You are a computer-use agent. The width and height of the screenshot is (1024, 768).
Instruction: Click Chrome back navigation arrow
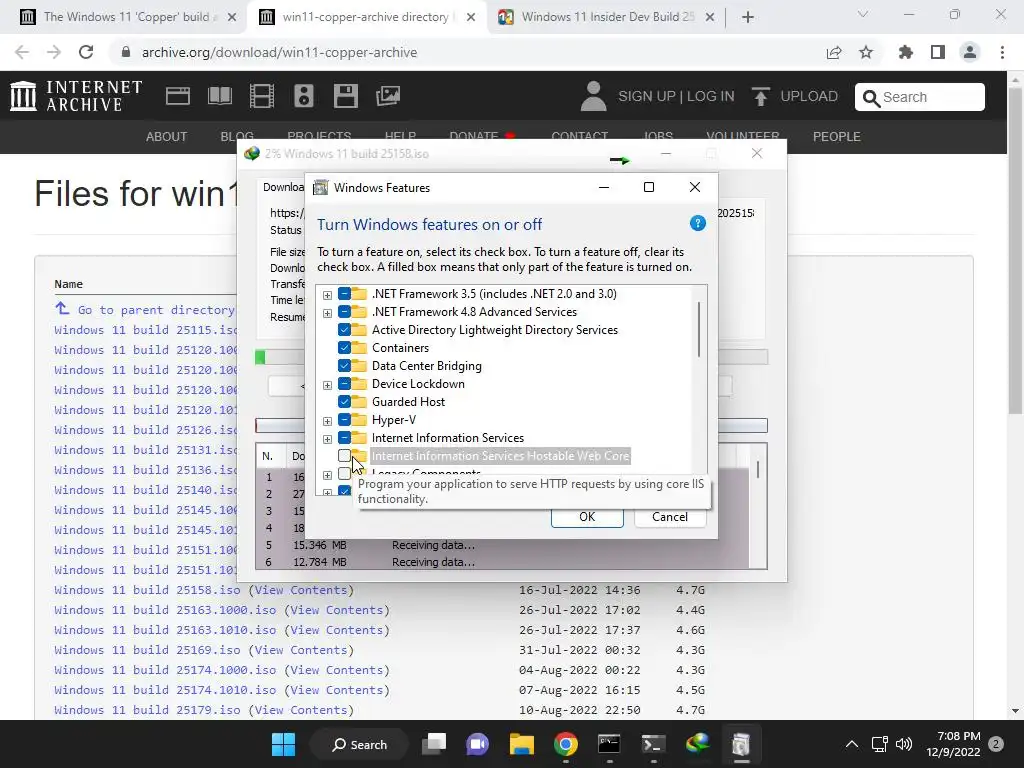click(x=22, y=52)
